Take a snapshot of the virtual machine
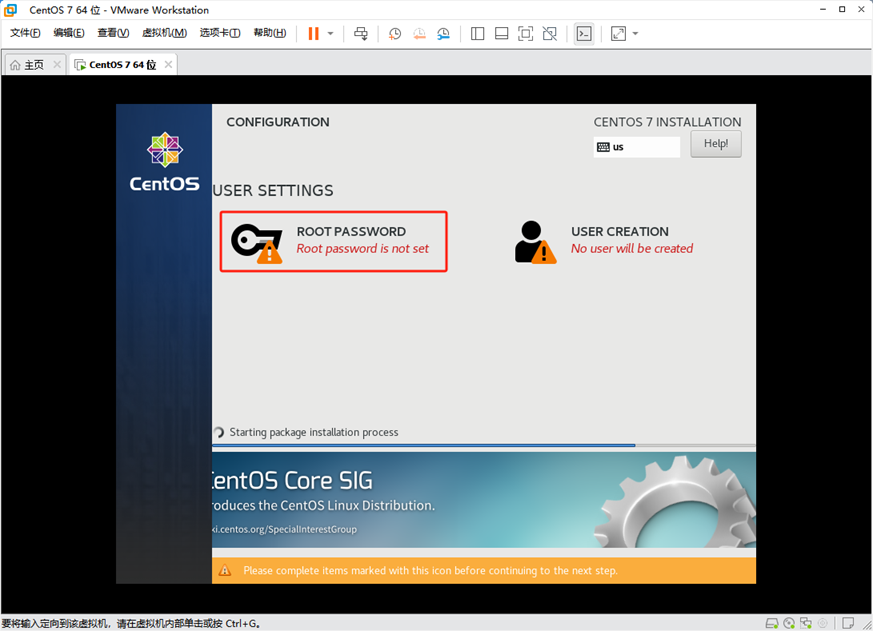Image resolution: width=873 pixels, height=631 pixels. pyautogui.click(x=395, y=33)
